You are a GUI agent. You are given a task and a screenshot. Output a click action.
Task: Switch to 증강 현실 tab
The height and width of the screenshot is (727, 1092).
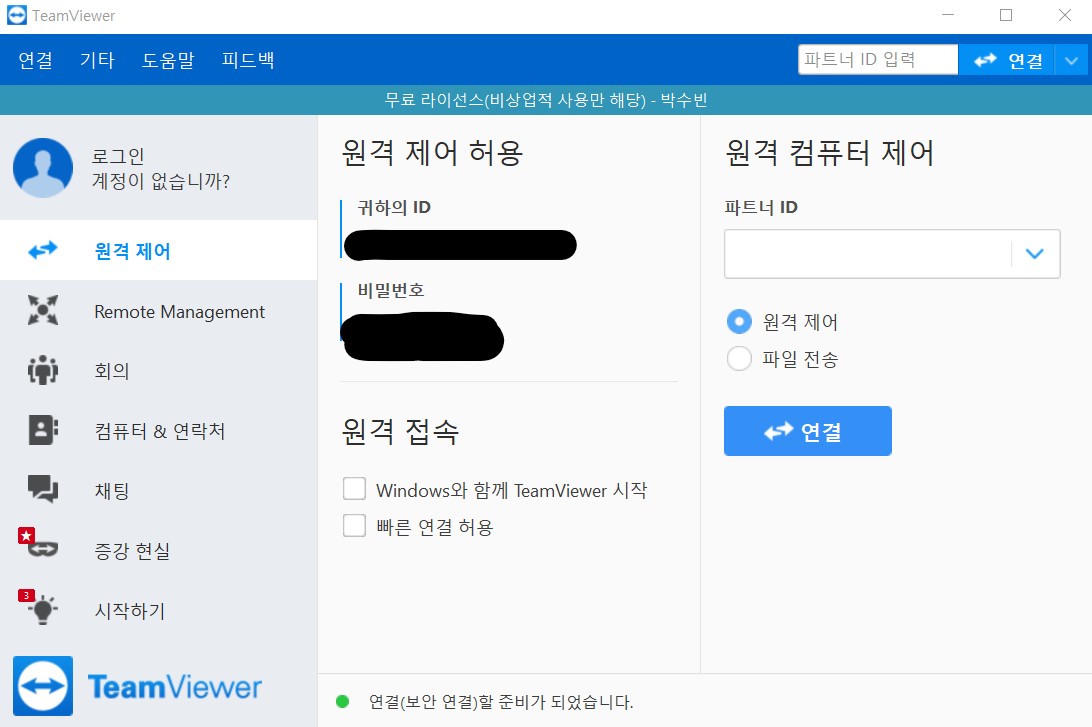point(159,550)
